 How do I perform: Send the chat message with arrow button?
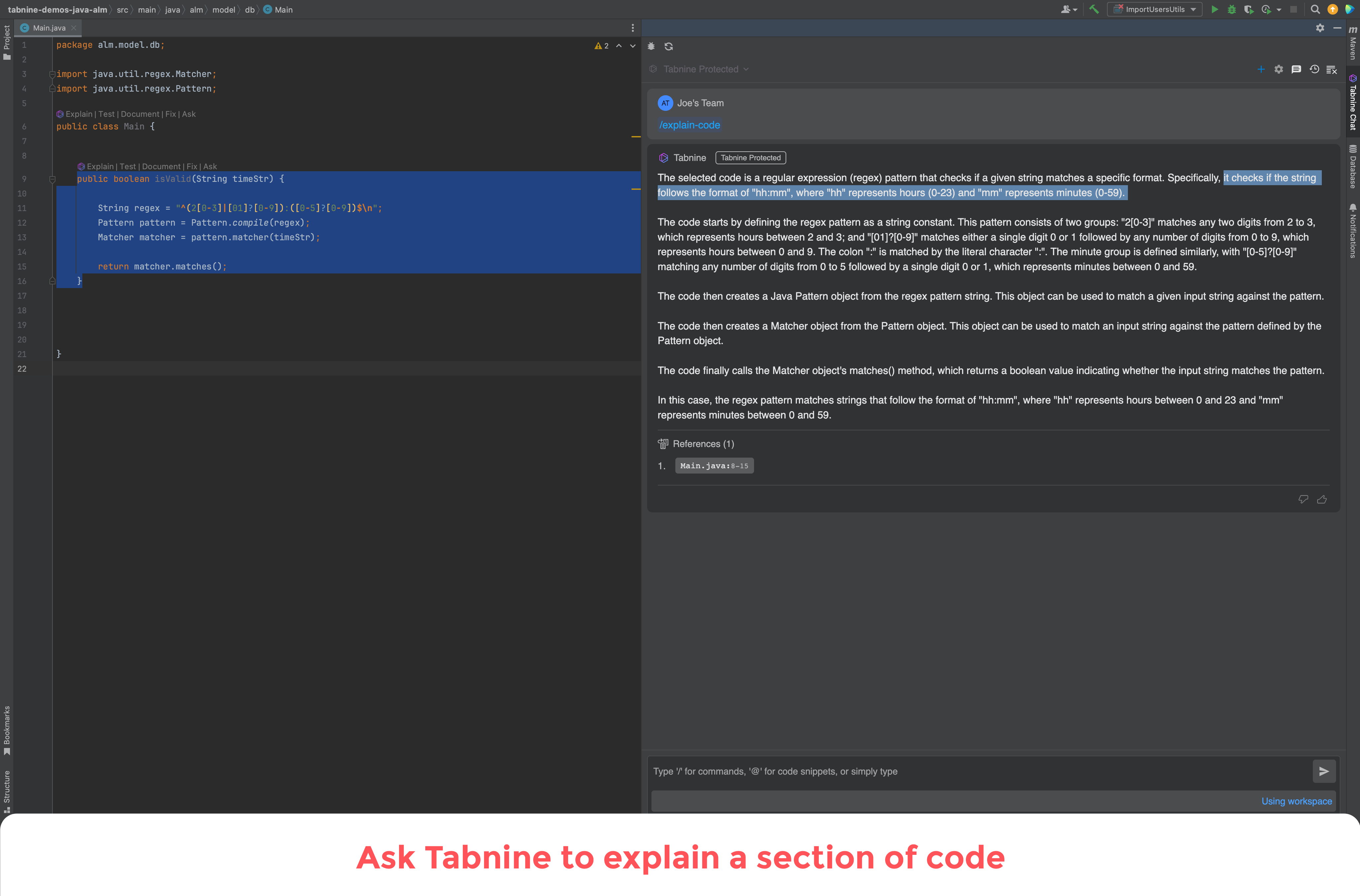(1324, 772)
